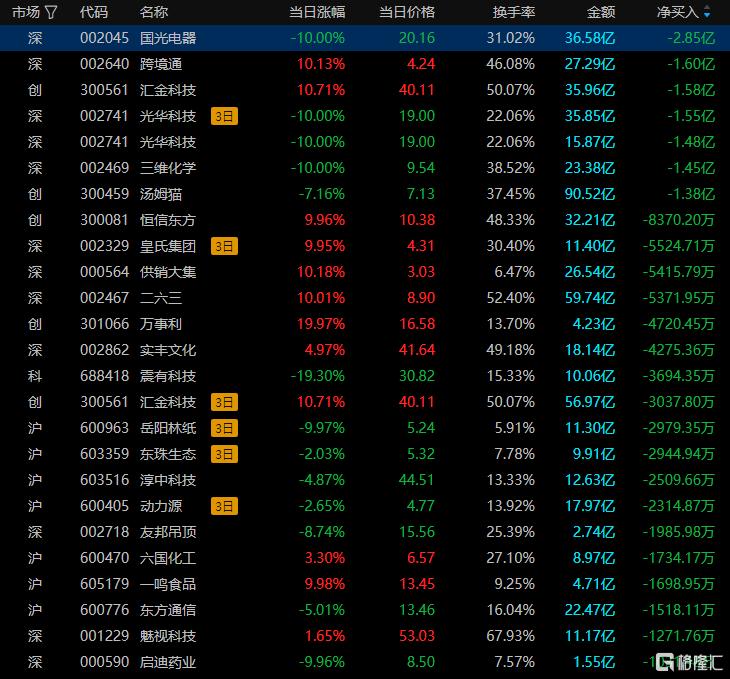Select stock name 东方通信

168,610
